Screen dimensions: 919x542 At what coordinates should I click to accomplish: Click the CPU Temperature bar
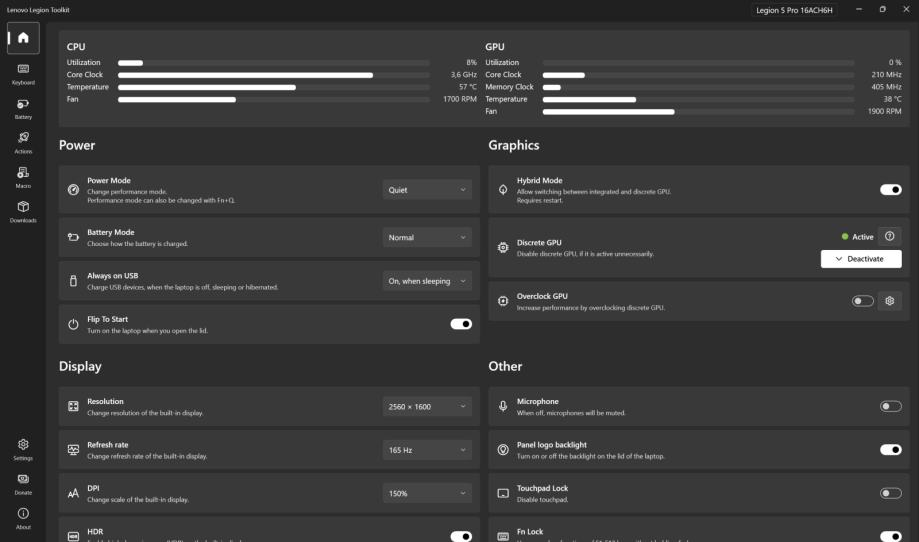pos(273,87)
